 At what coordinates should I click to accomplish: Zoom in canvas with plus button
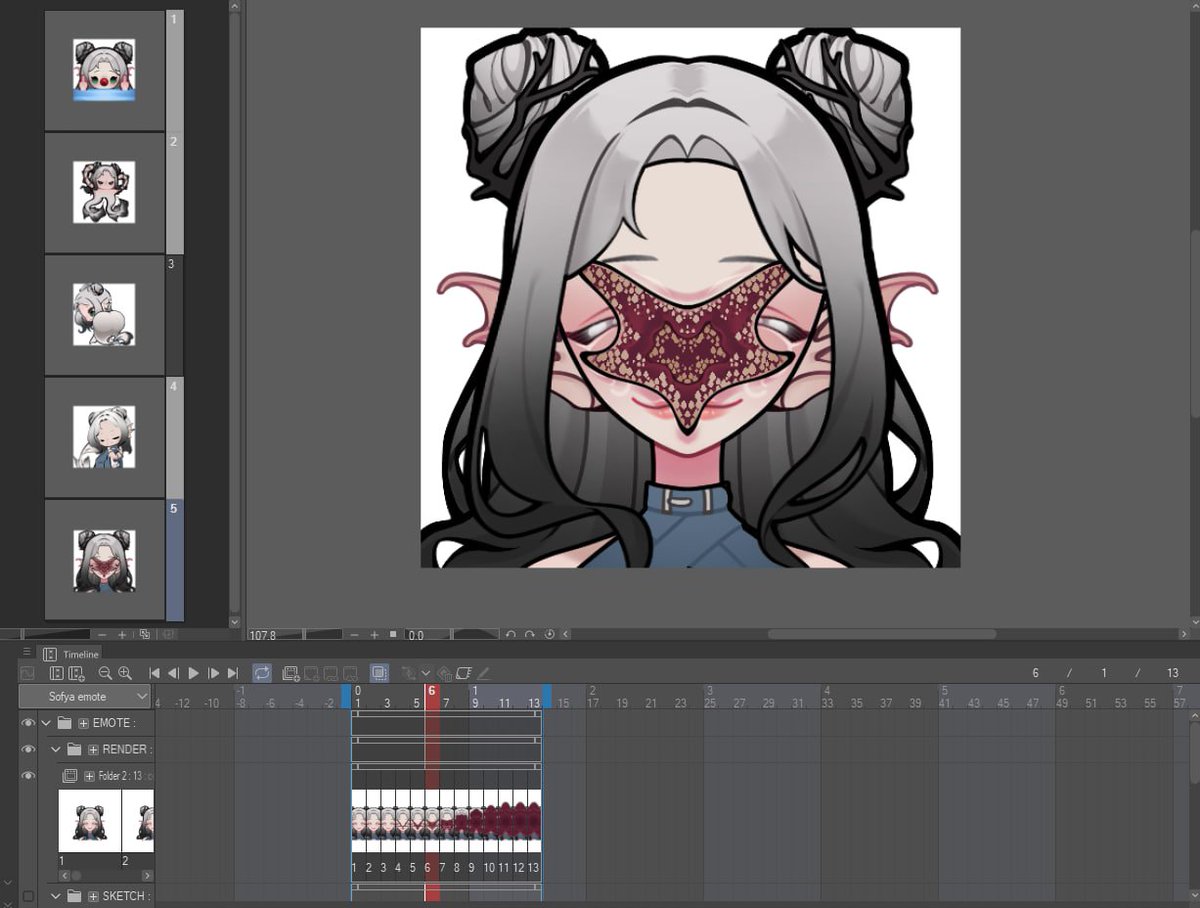pyautogui.click(x=374, y=635)
